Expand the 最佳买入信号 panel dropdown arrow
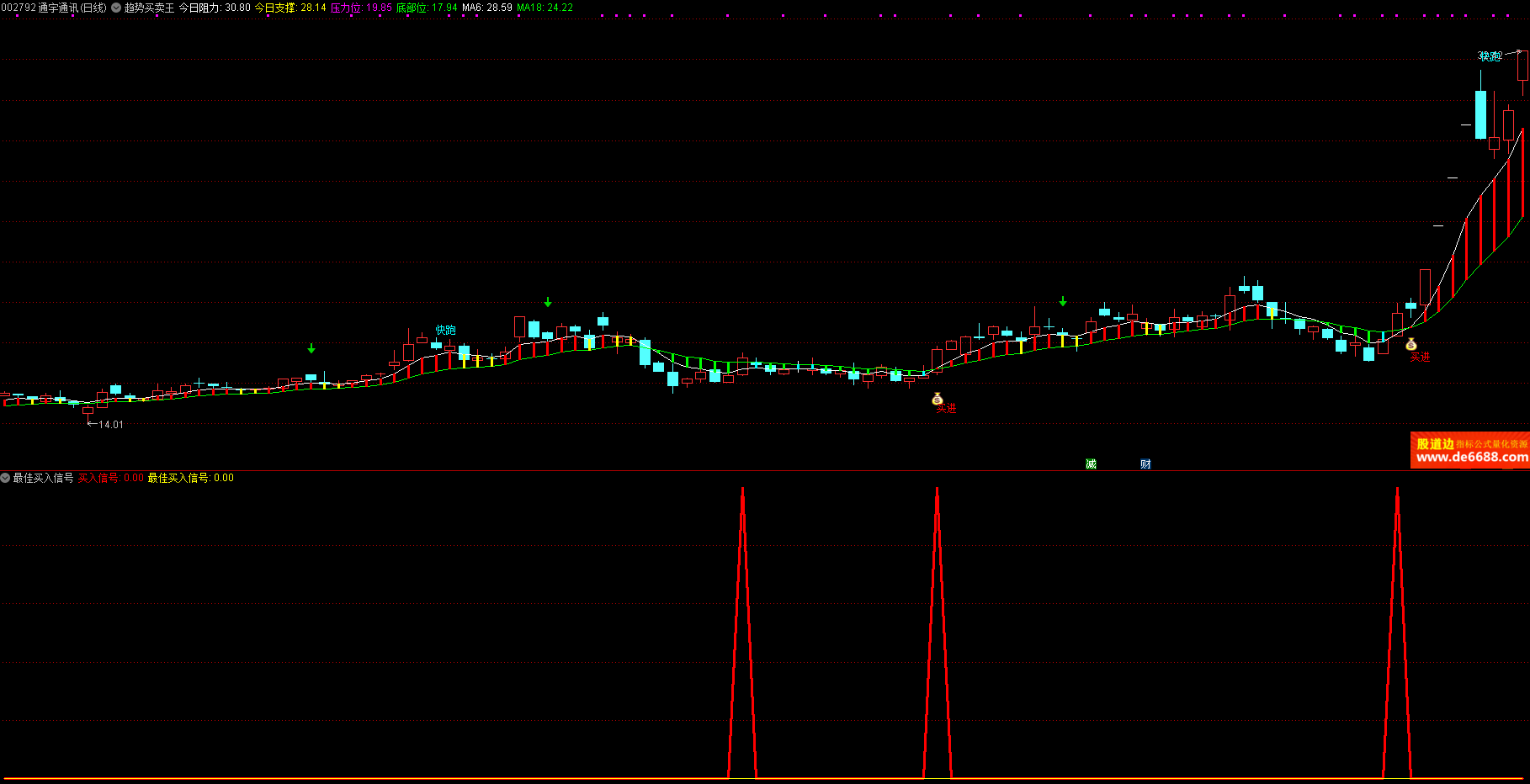Screen dimensions: 1530x784 pos(5,478)
